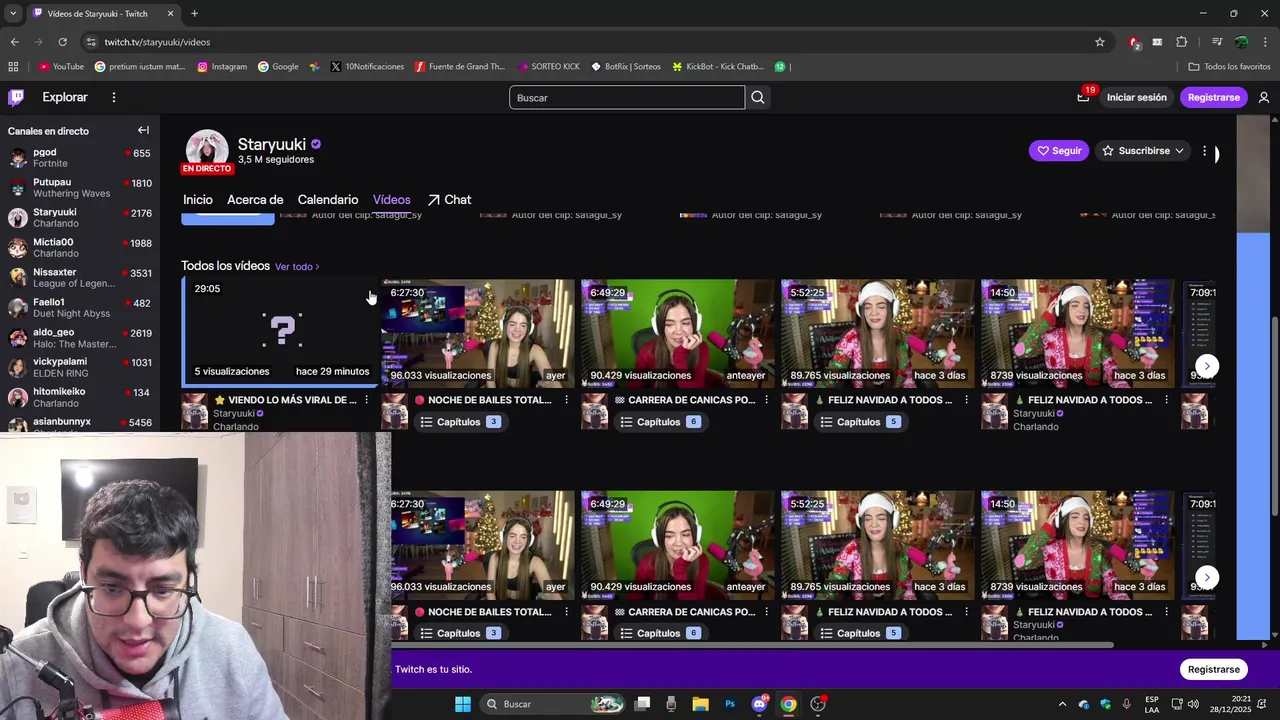This screenshot has height=720, width=1280.
Task: Open the Suscribirse dropdown
Action: (1143, 151)
